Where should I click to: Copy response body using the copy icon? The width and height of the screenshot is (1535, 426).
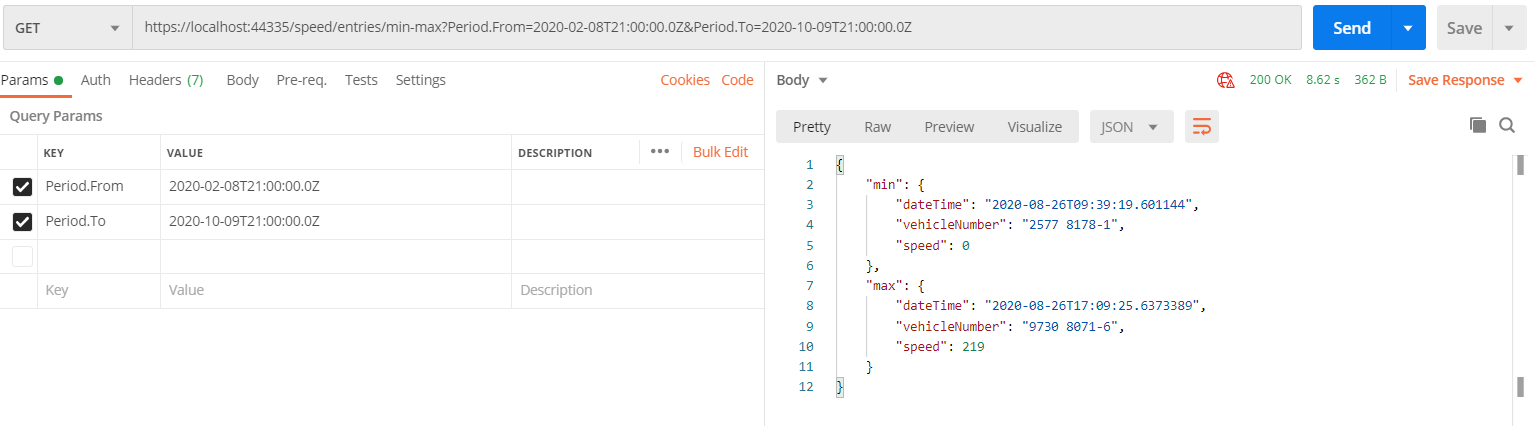pyautogui.click(x=1477, y=125)
